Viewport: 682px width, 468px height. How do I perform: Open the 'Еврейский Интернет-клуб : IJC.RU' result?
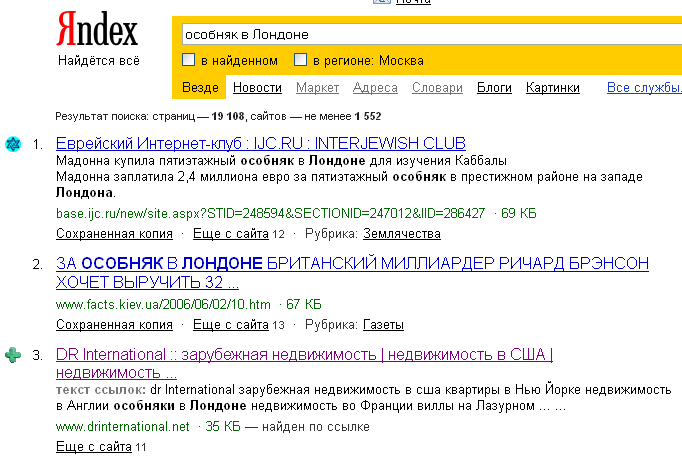click(x=261, y=143)
